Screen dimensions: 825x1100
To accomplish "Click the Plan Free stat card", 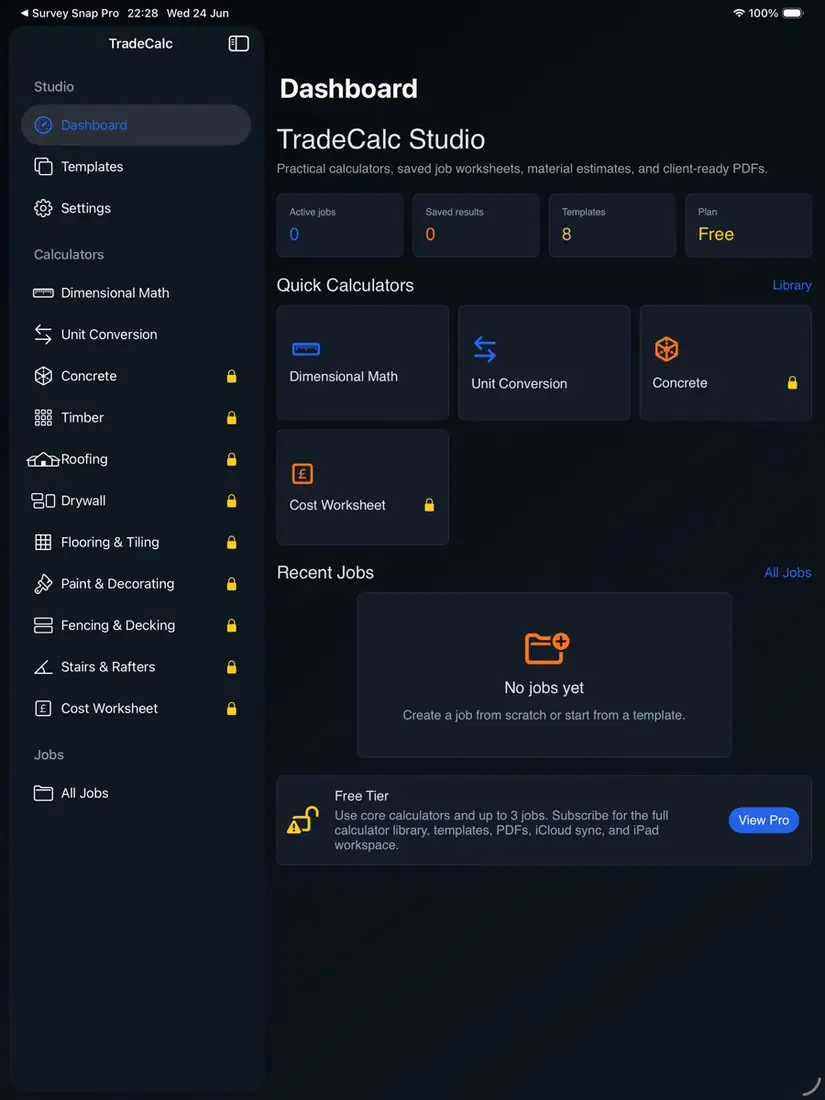I will [749, 225].
